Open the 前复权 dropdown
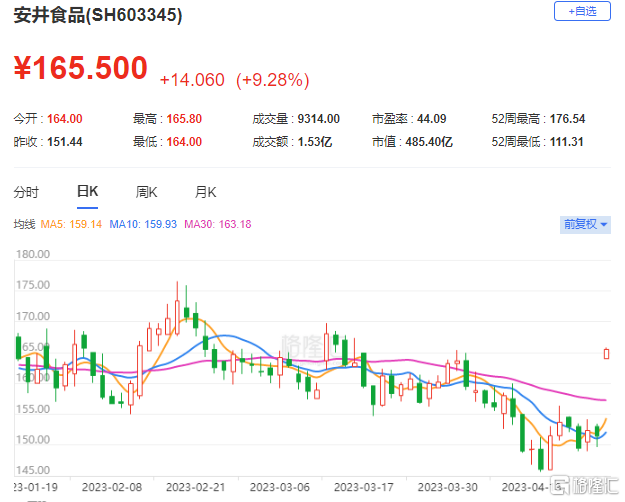The width and height of the screenshot is (625, 502). 585,224
